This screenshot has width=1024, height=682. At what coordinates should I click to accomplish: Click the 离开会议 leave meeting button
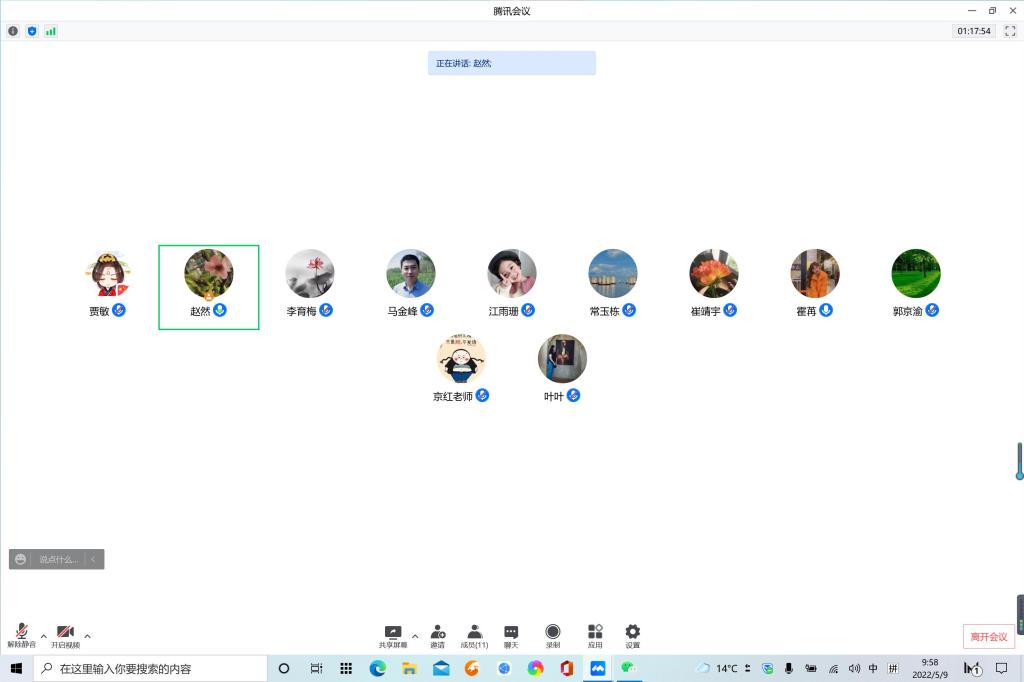point(988,637)
